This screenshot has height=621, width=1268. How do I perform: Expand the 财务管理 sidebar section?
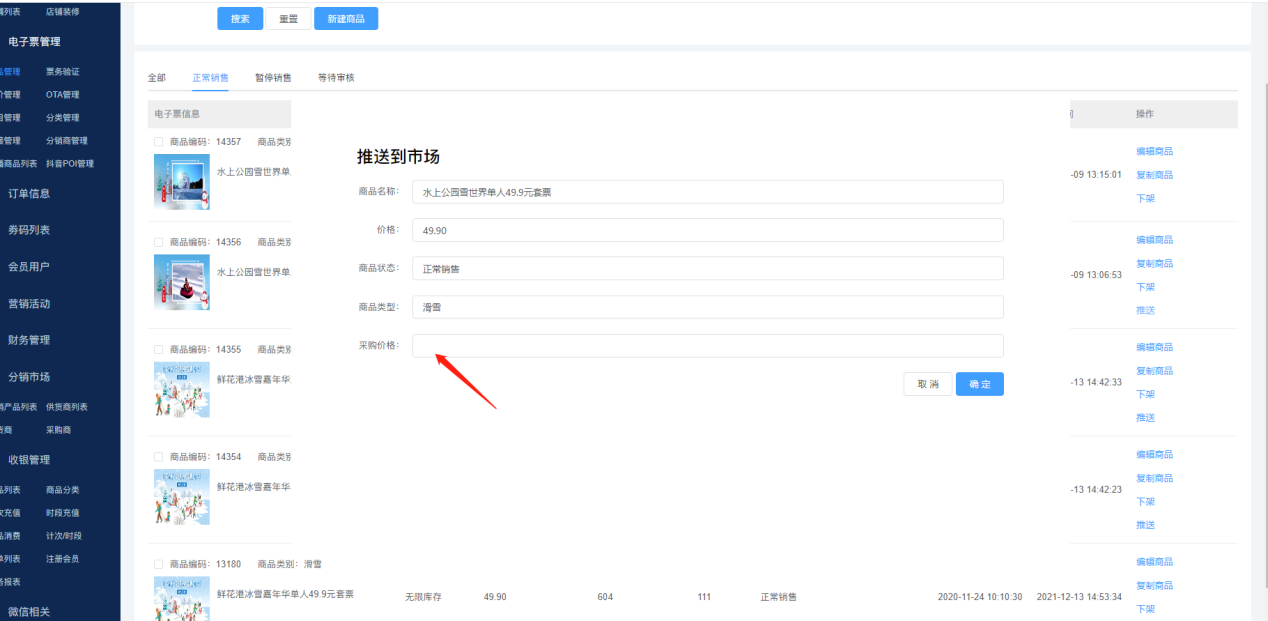coord(29,341)
